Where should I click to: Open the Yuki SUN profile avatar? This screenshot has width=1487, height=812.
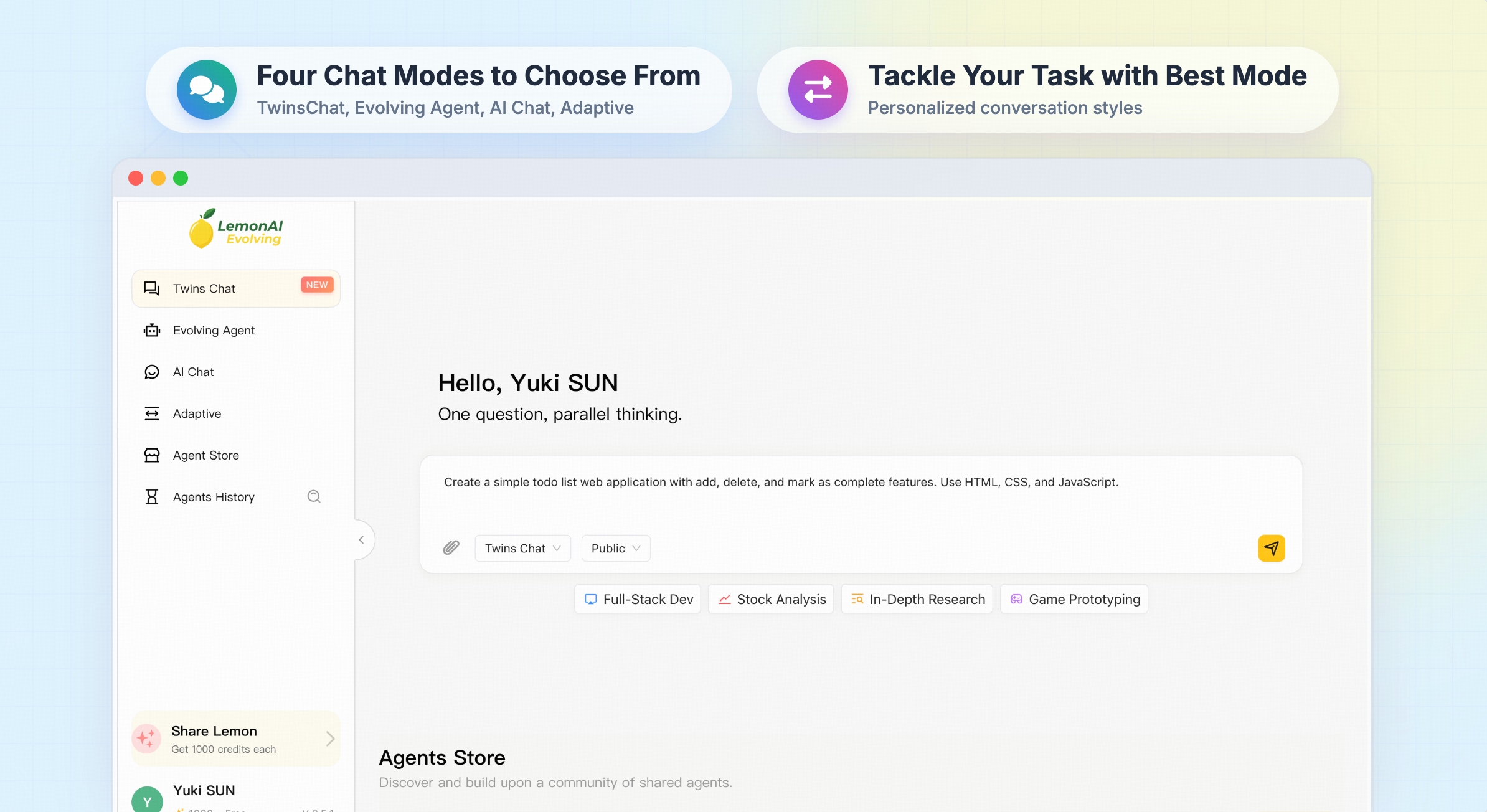pos(147,800)
